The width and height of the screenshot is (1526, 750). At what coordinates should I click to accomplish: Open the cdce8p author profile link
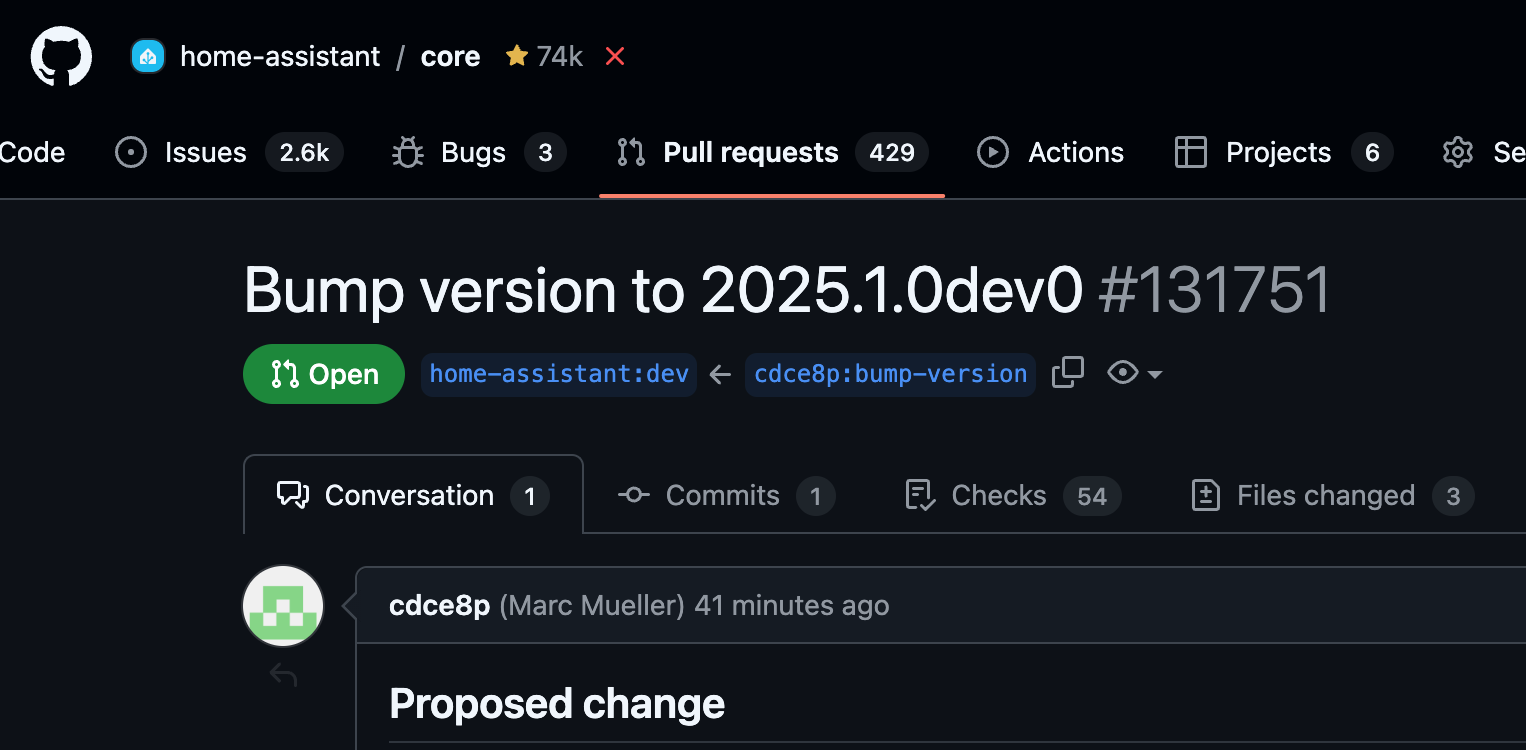[x=439, y=605]
